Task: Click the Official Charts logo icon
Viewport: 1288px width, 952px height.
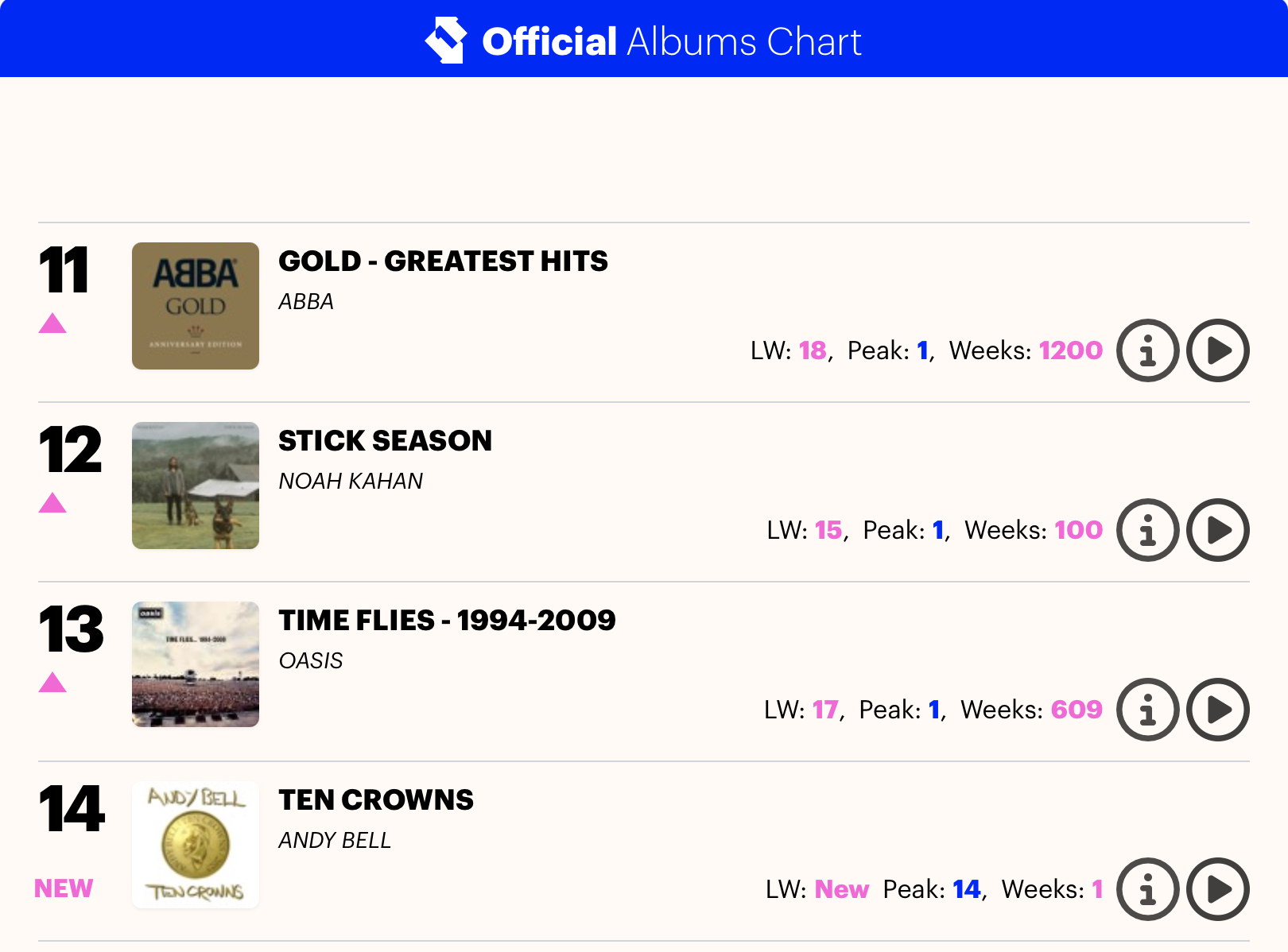Action: tap(446, 40)
